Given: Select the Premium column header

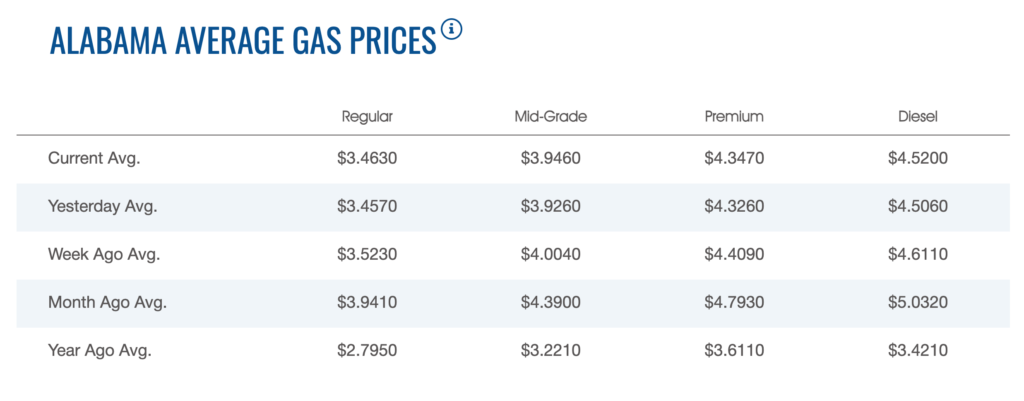Looking at the screenshot, I should [x=734, y=117].
